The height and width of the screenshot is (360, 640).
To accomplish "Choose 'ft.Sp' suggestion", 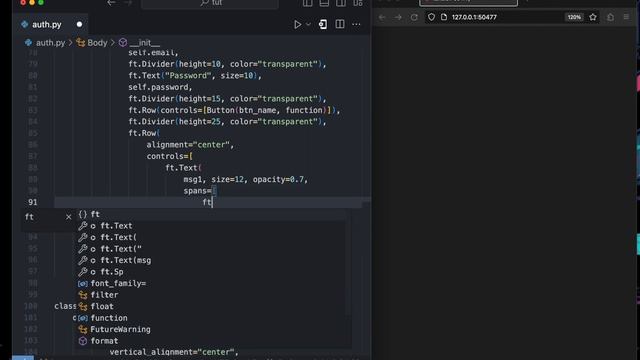I will [211, 272].
